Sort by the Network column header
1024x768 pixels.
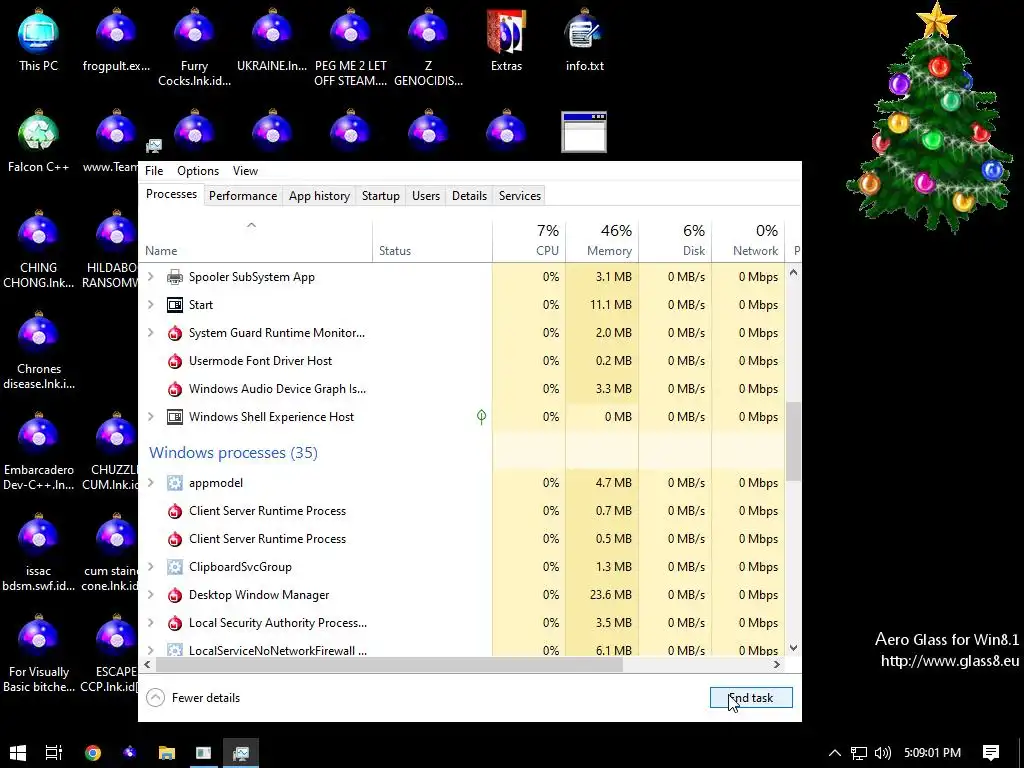[748, 242]
